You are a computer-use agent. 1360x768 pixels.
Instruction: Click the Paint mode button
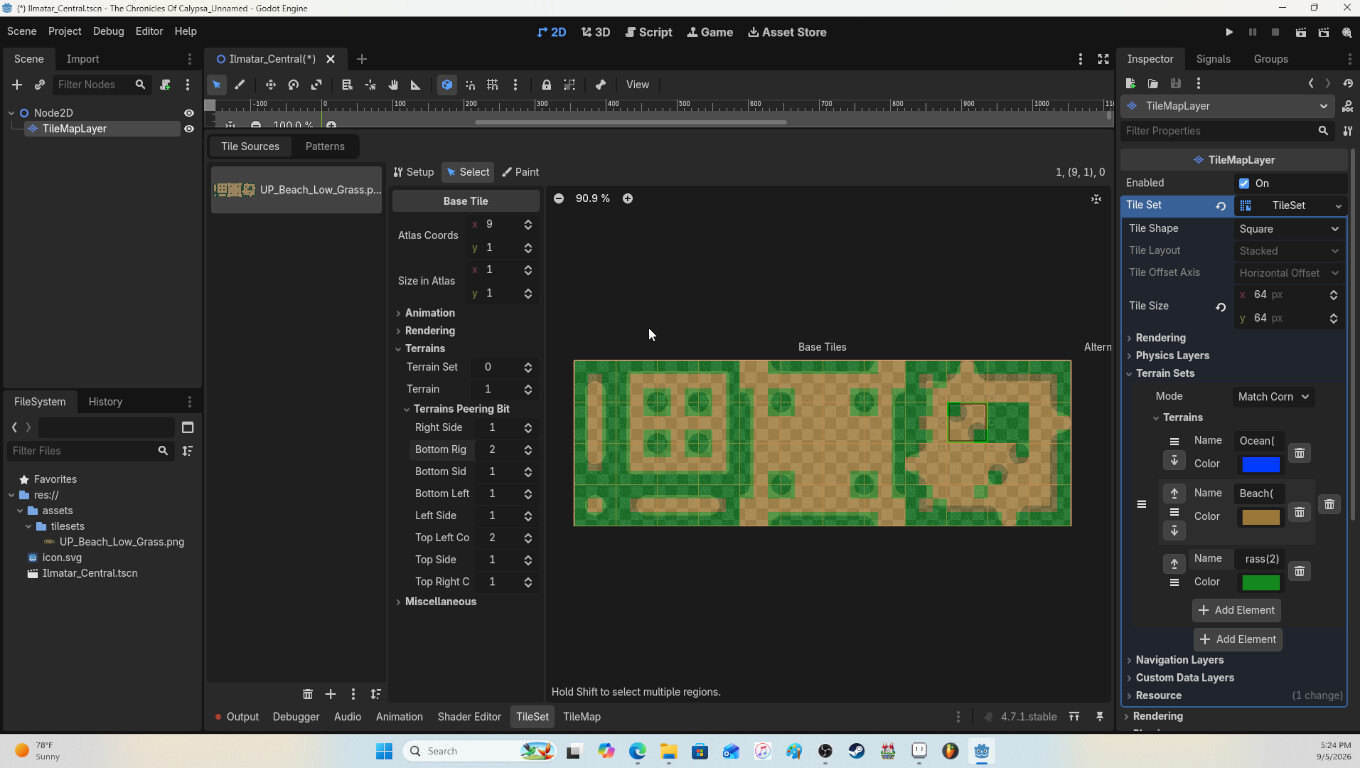pos(520,172)
